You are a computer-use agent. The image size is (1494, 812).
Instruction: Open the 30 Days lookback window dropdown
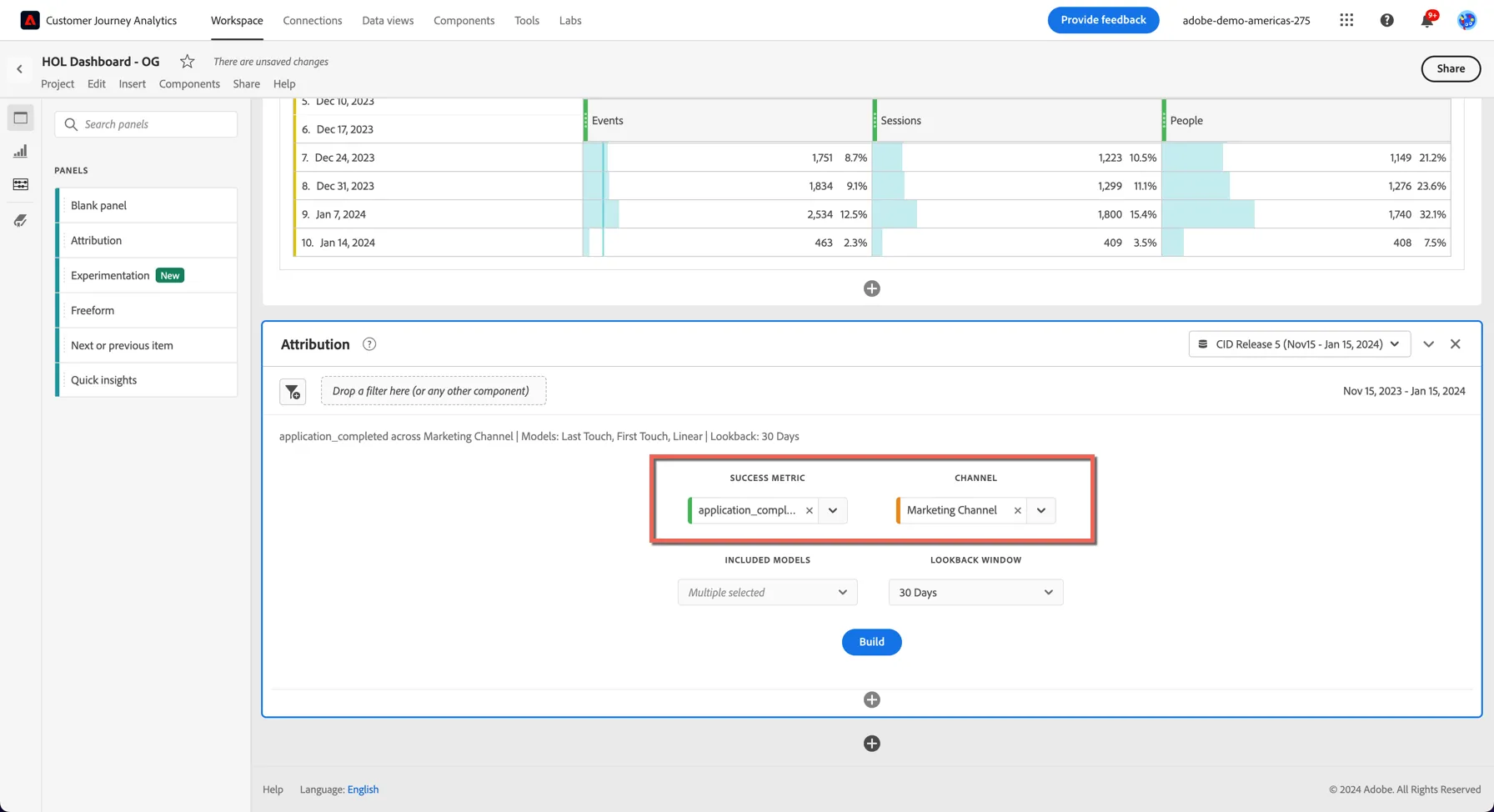point(975,593)
